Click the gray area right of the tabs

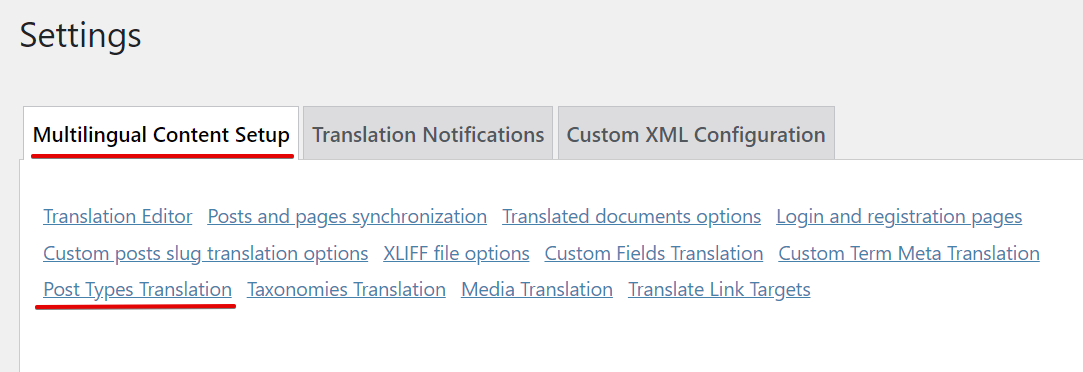(959, 131)
